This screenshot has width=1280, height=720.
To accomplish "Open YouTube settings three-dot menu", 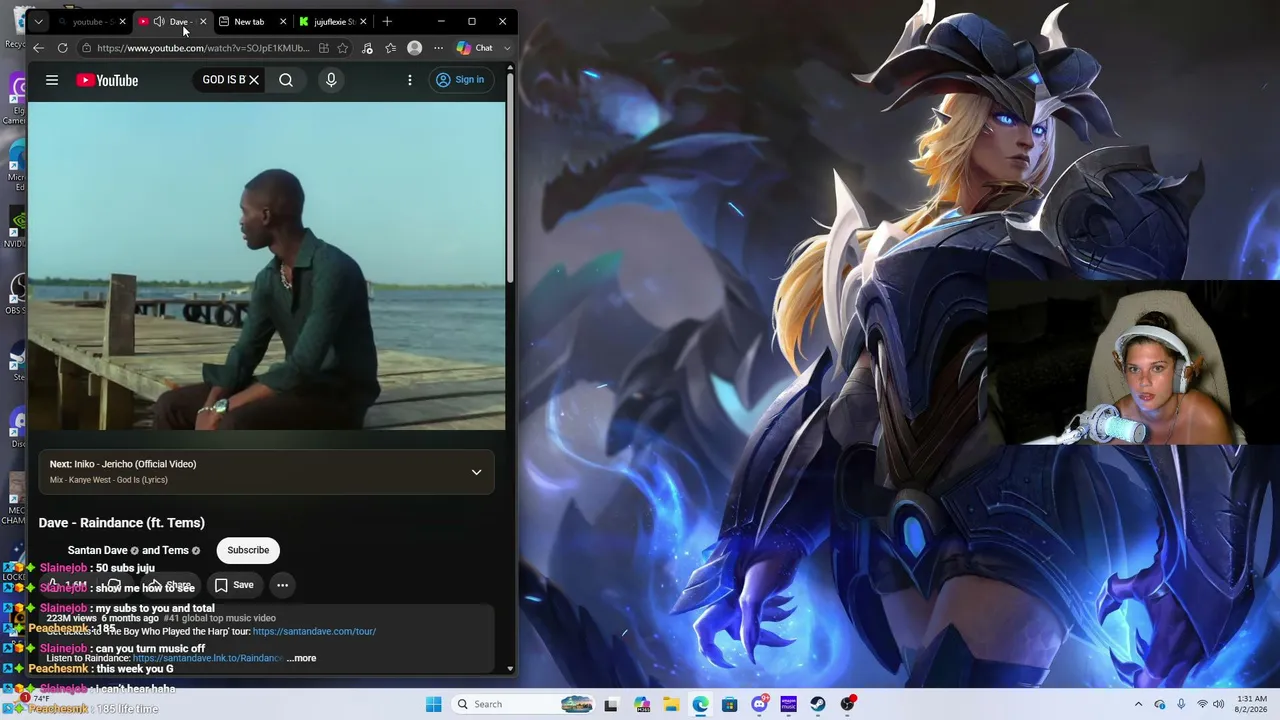I will tap(410, 80).
